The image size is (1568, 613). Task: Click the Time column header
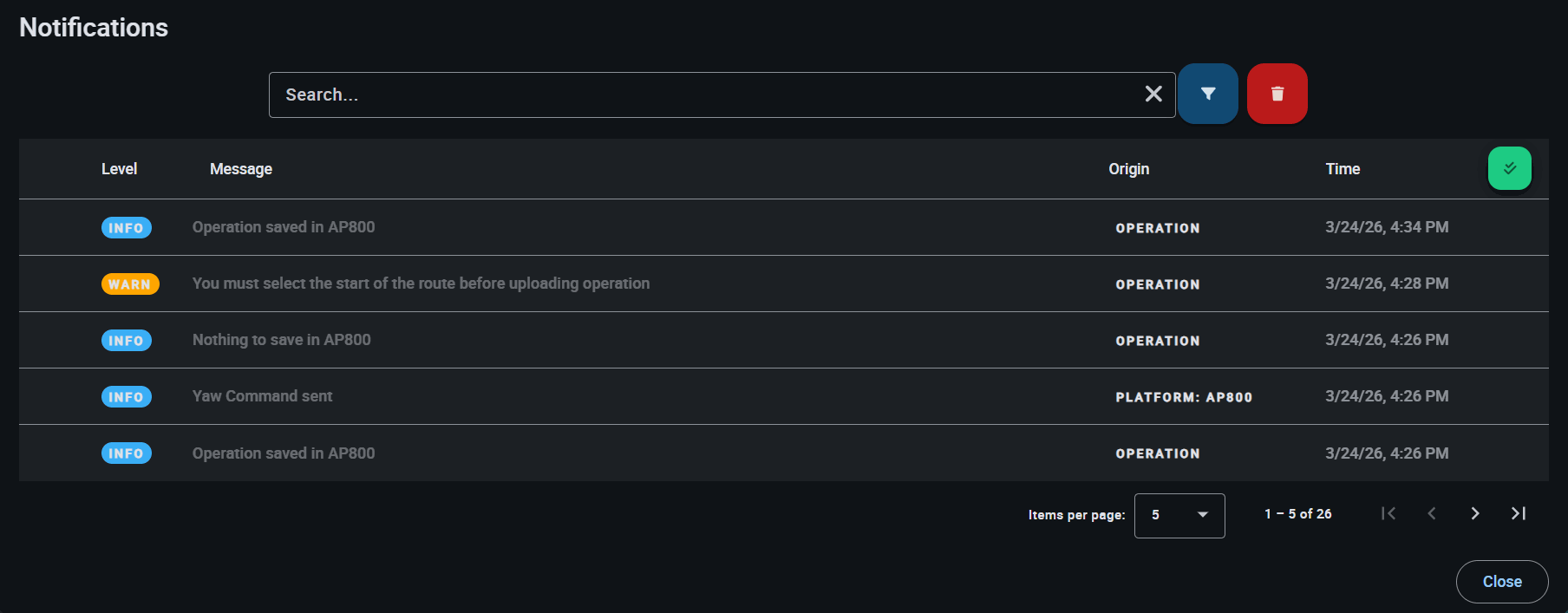pyautogui.click(x=1343, y=169)
